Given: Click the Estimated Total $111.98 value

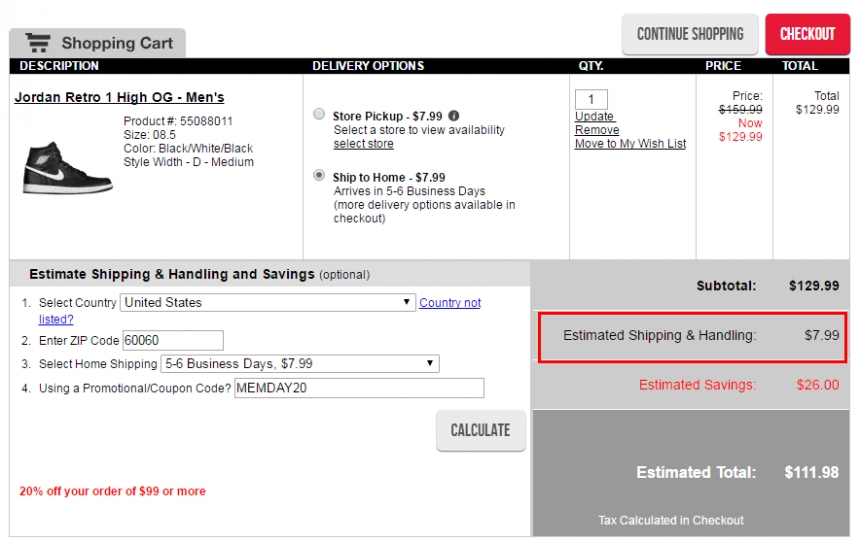Looking at the screenshot, I should (x=811, y=472).
